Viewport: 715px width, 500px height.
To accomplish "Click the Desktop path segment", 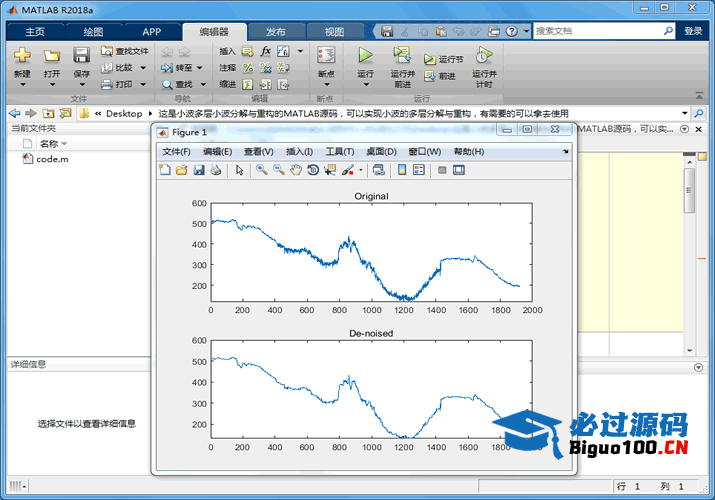I will [x=124, y=113].
